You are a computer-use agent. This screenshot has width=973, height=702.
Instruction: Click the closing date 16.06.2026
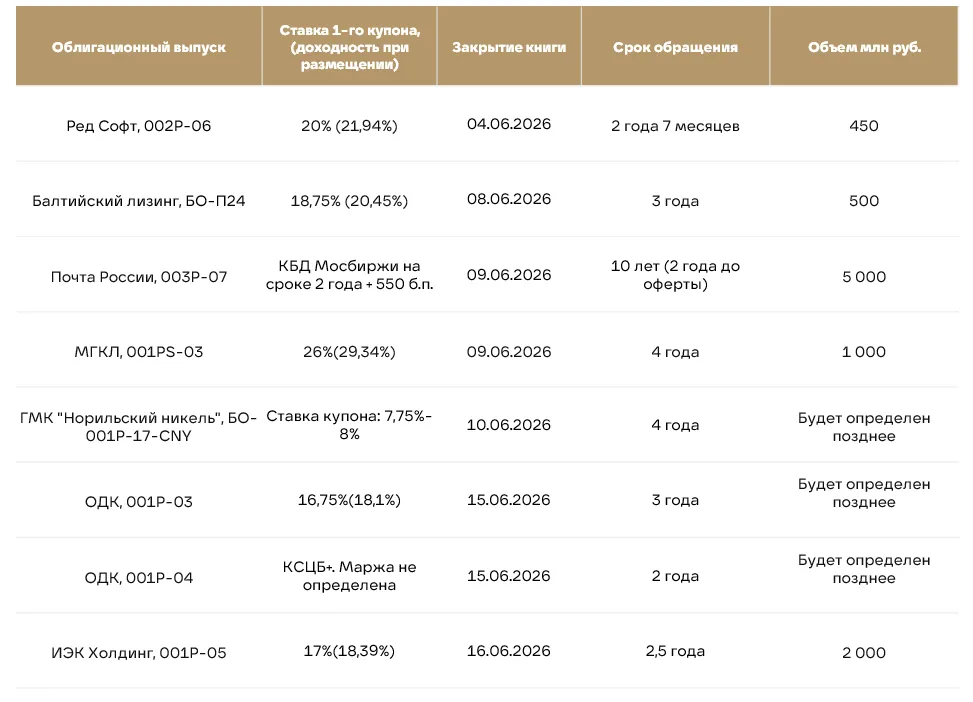(x=509, y=651)
